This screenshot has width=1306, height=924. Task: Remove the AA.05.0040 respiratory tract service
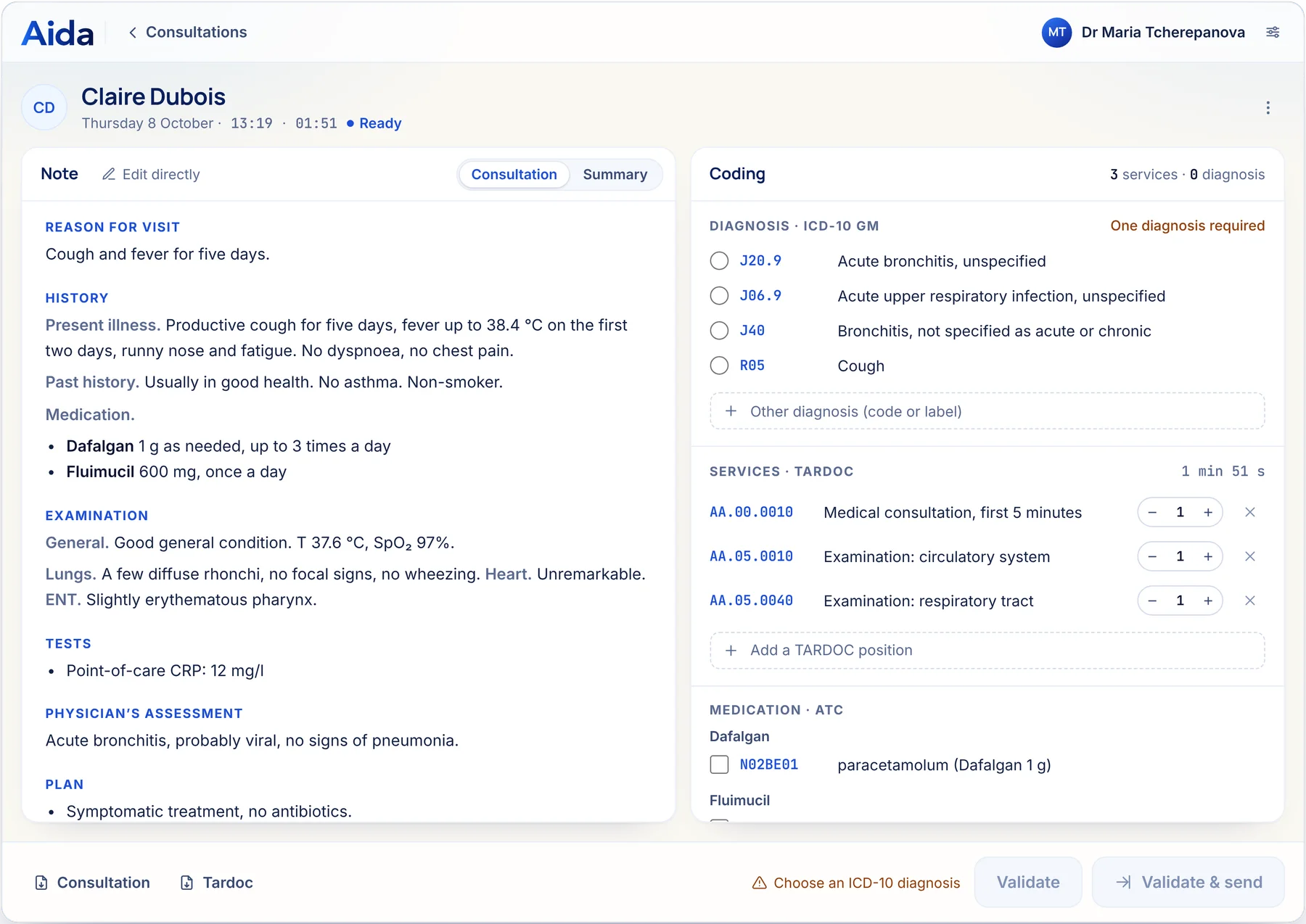(1249, 601)
